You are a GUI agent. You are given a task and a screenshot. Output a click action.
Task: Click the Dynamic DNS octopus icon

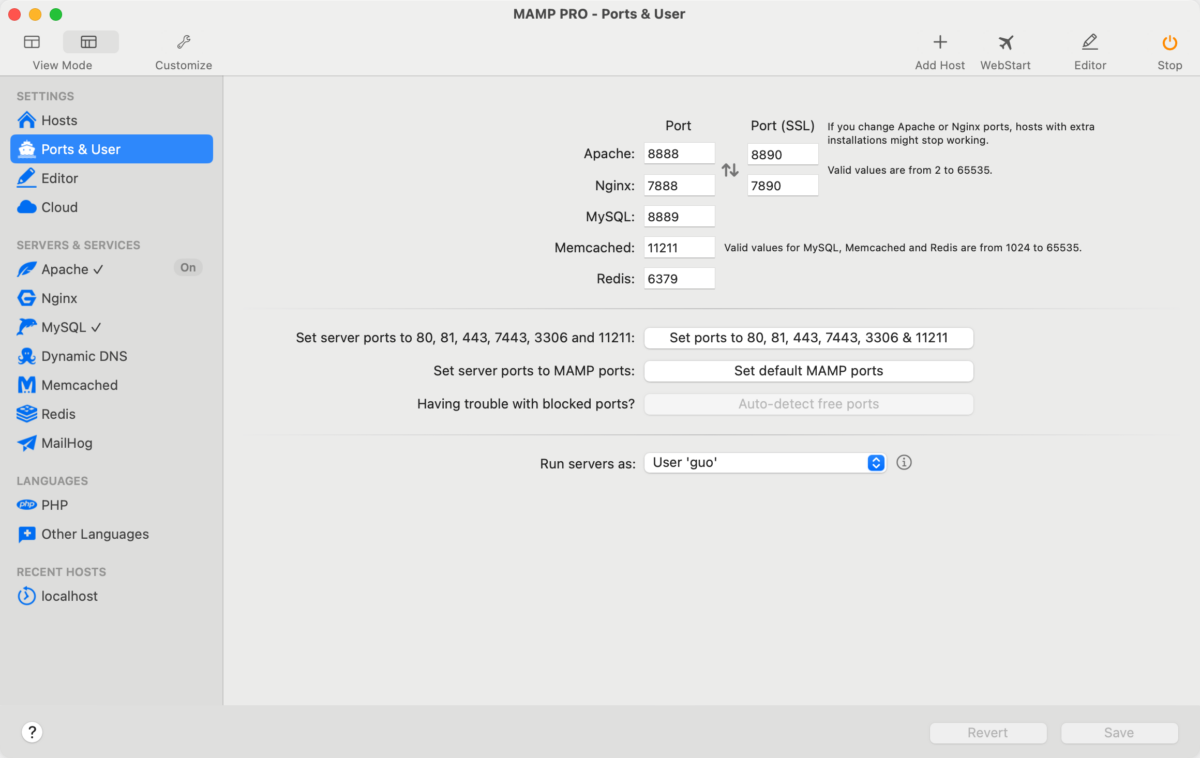pyautogui.click(x=27, y=356)
